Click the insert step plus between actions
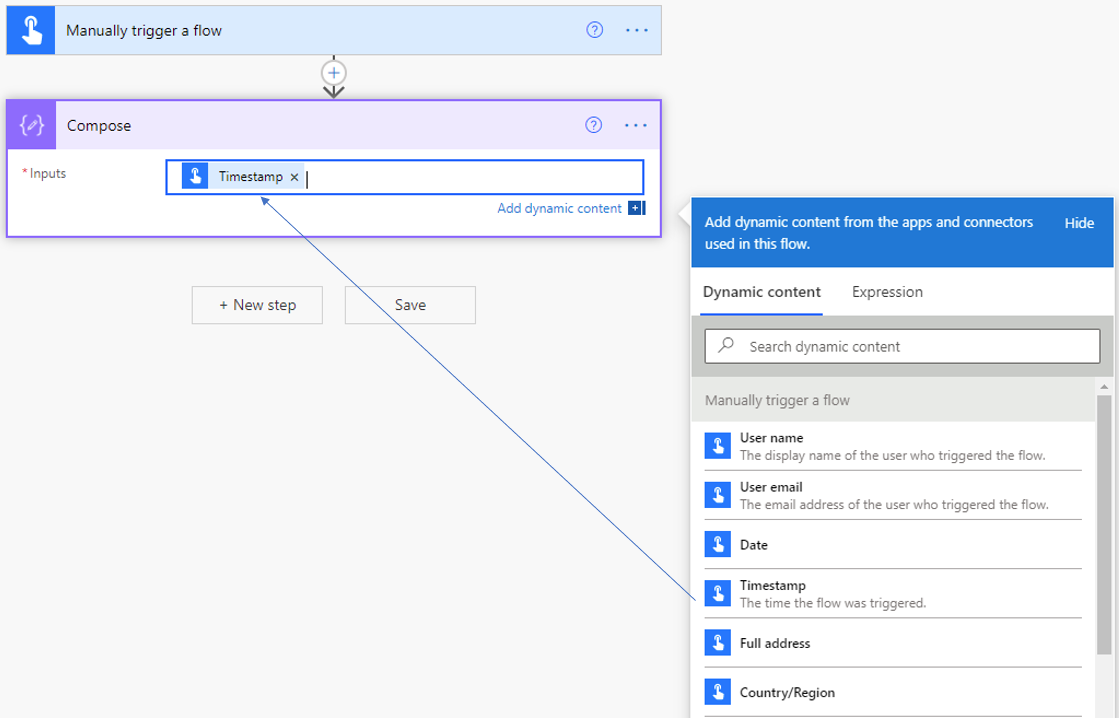The height and width of the screenshot is (718, 1119). [x=334, y=72]
